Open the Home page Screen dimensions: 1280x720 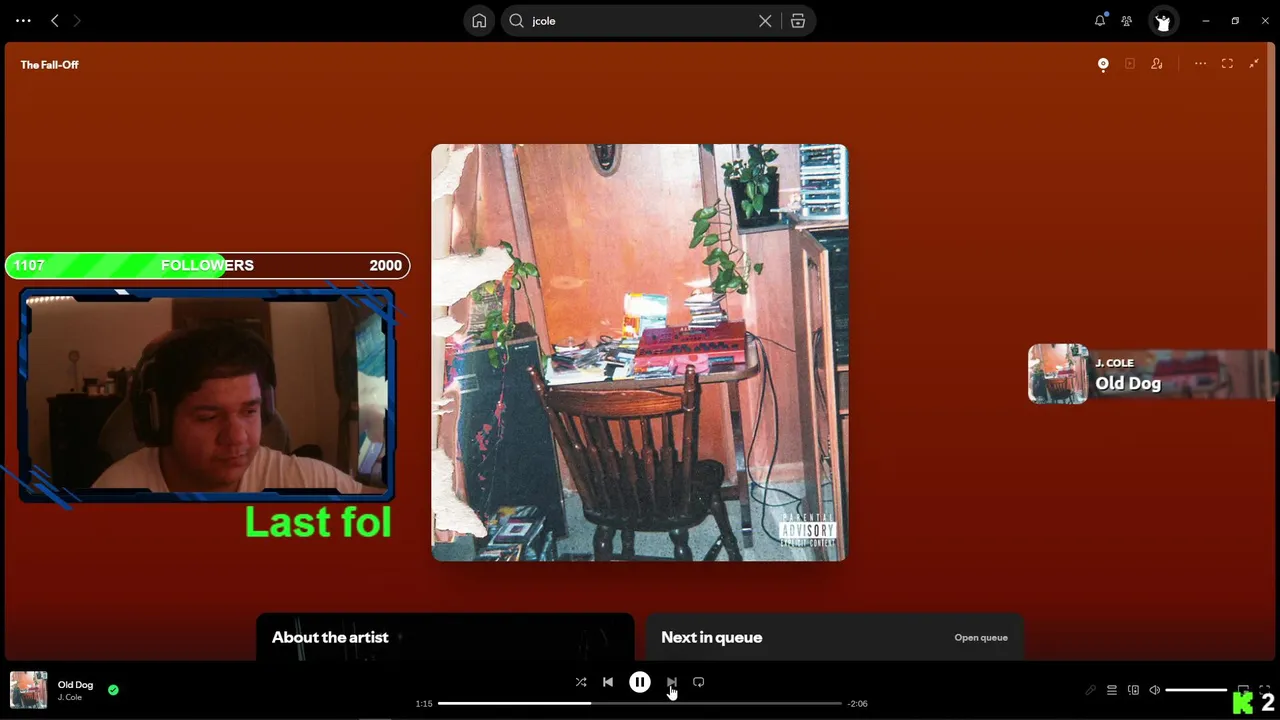479,20
